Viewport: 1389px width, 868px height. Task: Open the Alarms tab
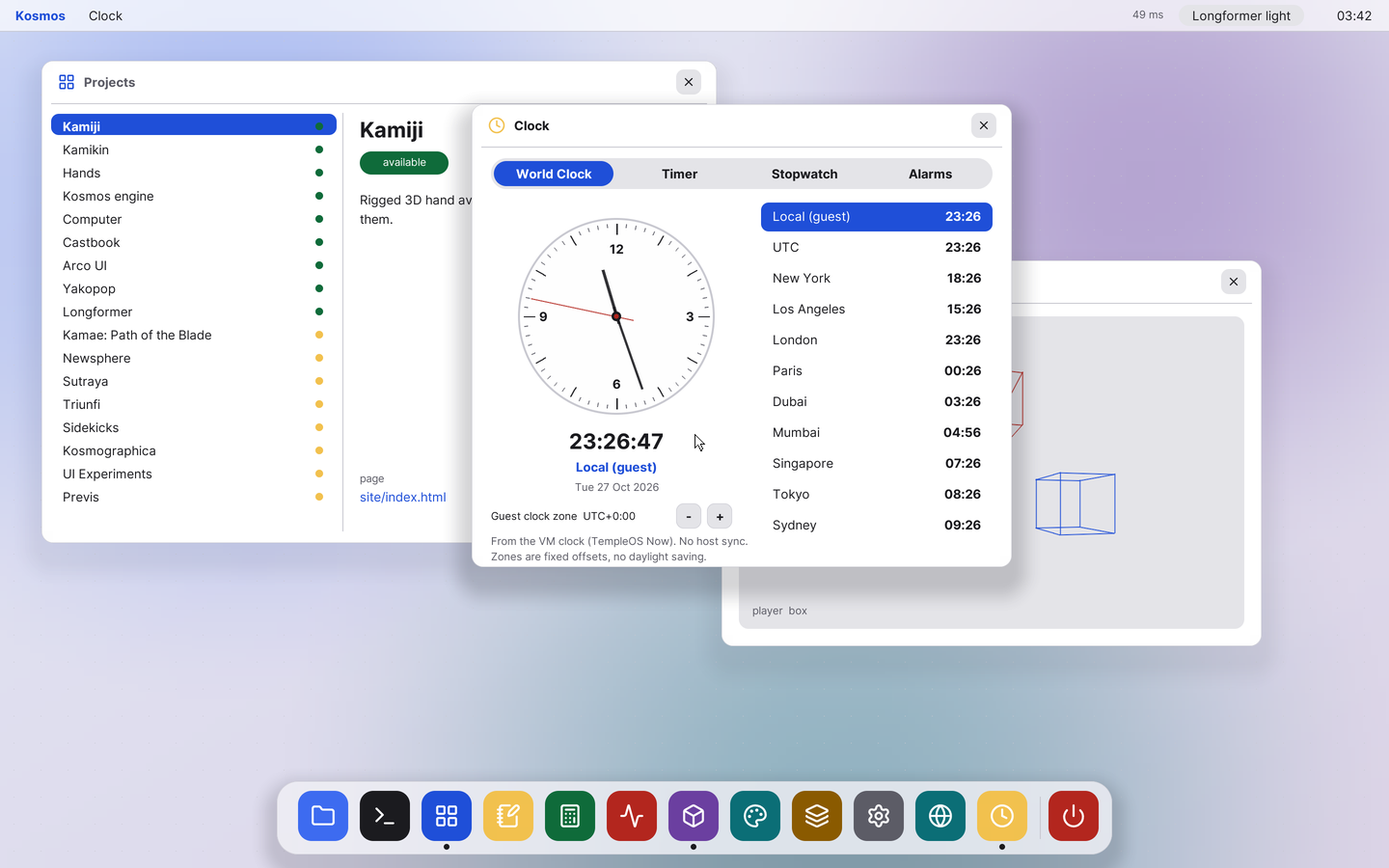(x=930, y=174)
